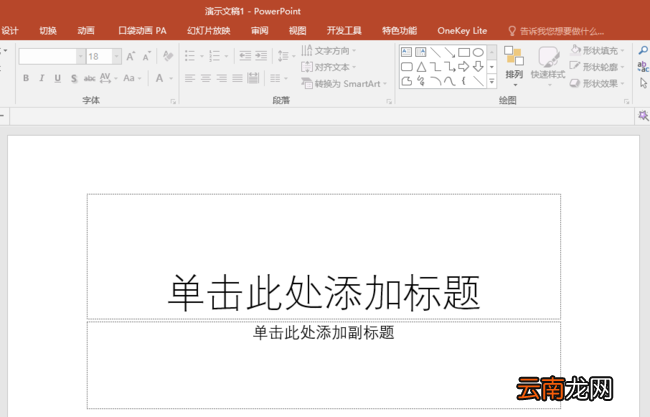The height and width of the screenshot is (417, 650).
Task: Select the Rounded Rectangle shape
Action: (x=407, y=67)
